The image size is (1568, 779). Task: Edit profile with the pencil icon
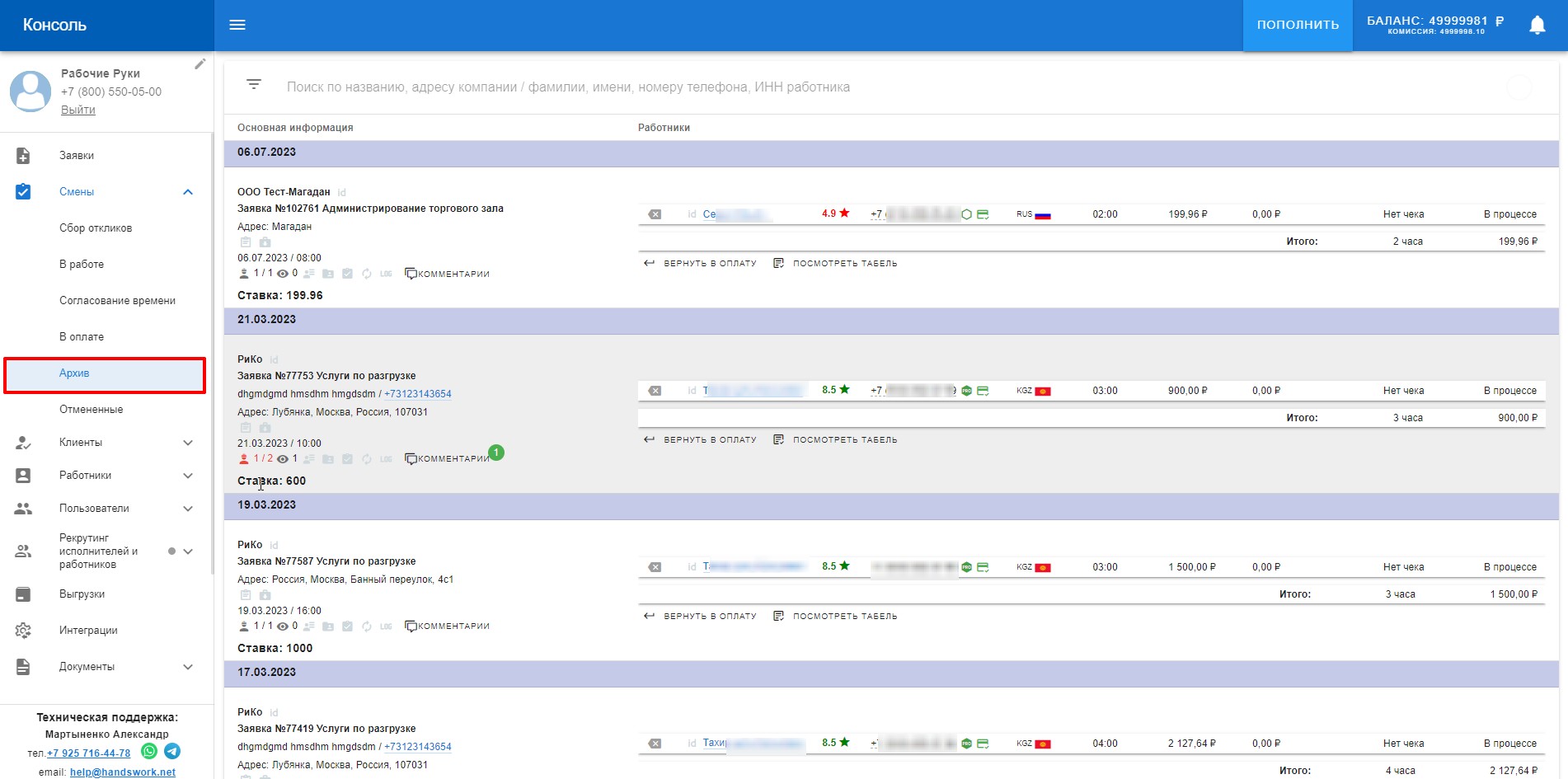click(x=200, y=63)
